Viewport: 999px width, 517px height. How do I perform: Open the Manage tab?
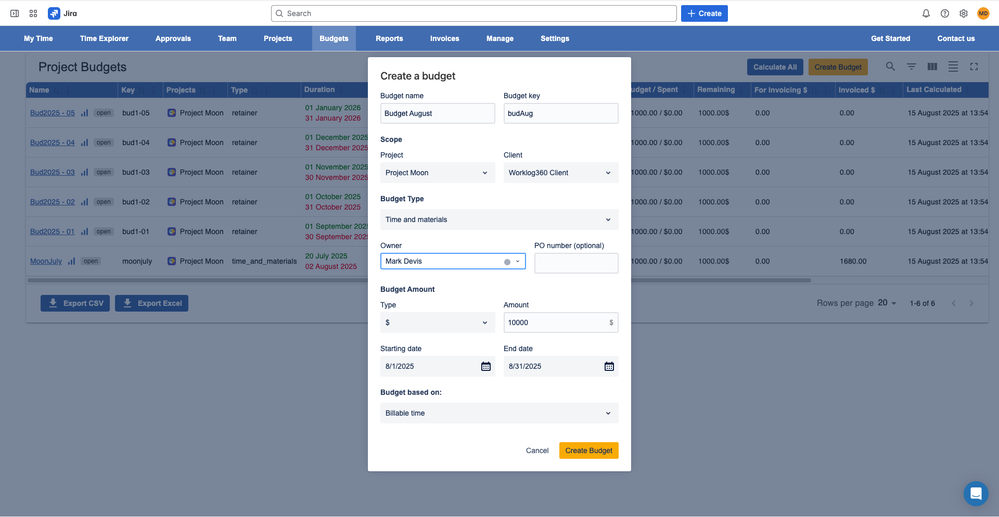(x=500, y=38)
